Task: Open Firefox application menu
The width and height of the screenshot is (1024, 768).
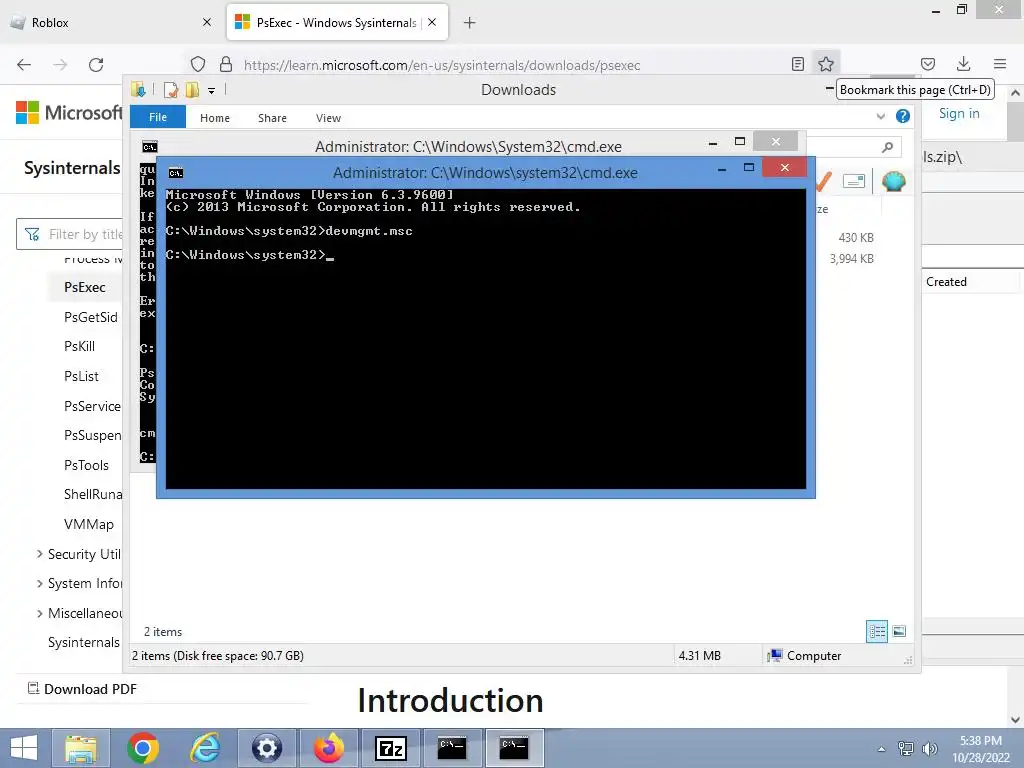Action: click(x=1000, y=64)
